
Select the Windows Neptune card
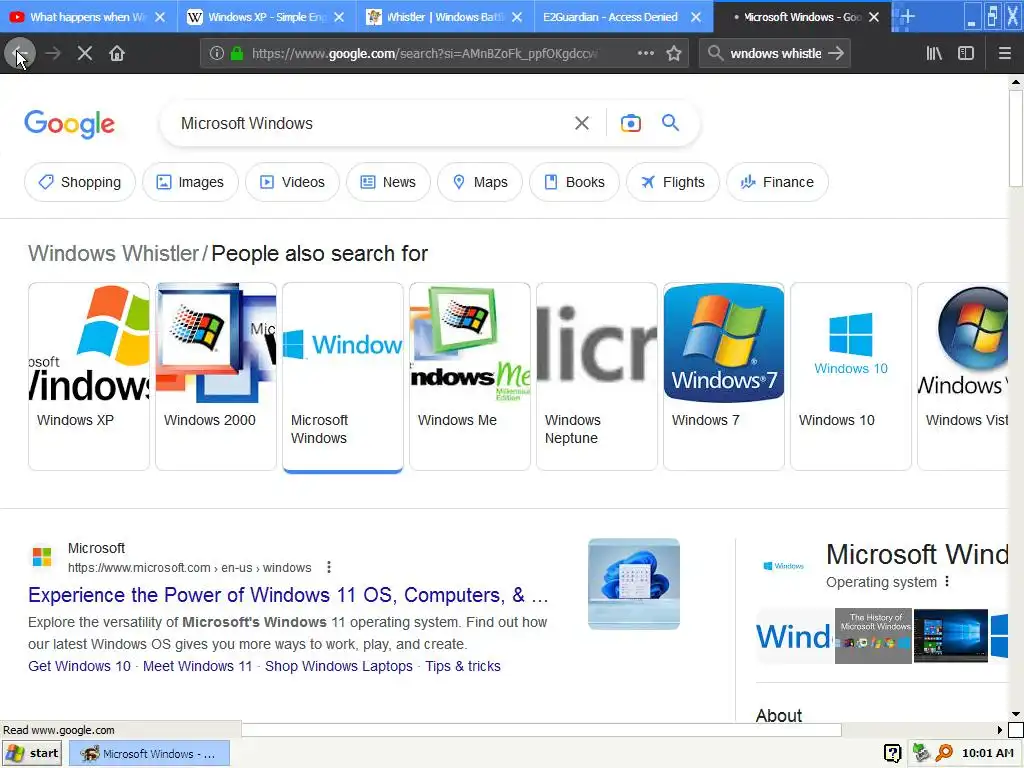596,376
